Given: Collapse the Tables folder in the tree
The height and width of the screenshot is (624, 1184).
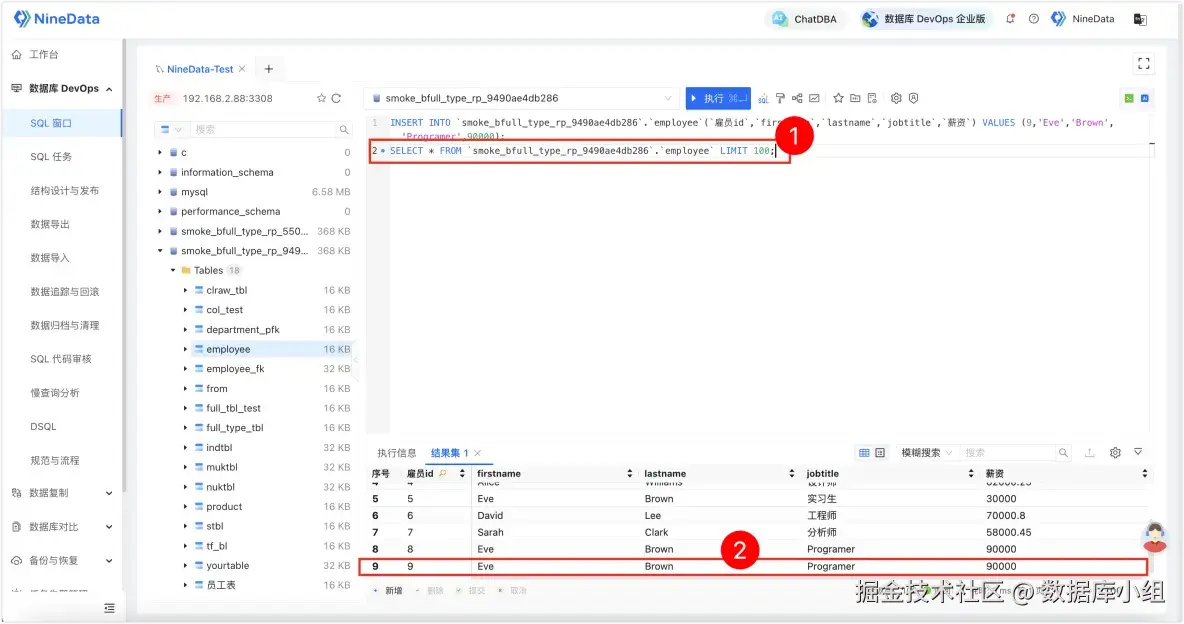Looking at the screenshot, I should click(x=172, y=270).
